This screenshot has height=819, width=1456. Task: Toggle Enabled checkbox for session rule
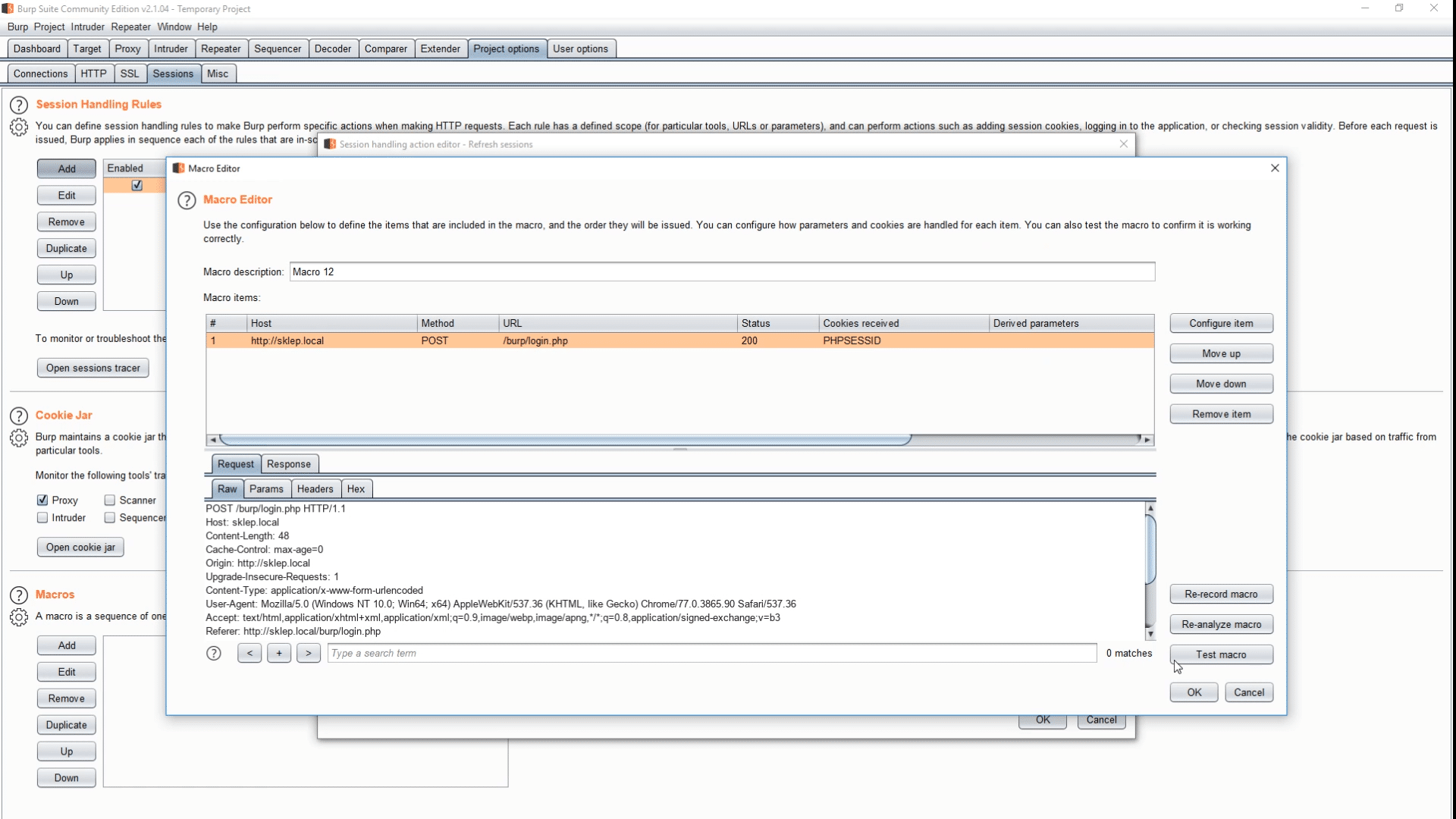coord(137,186)
